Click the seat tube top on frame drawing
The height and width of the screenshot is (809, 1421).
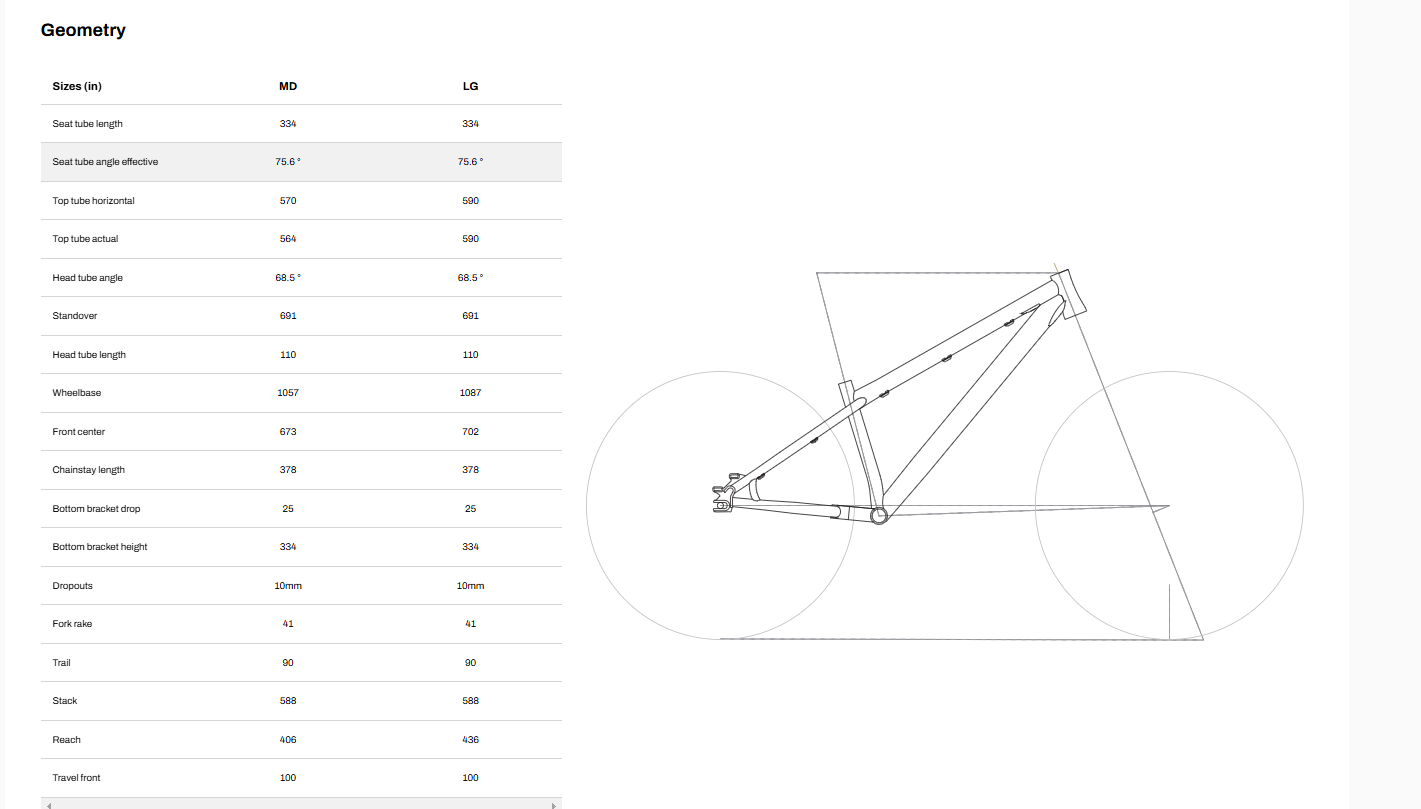pyautogui.click(x=845, y=389)
